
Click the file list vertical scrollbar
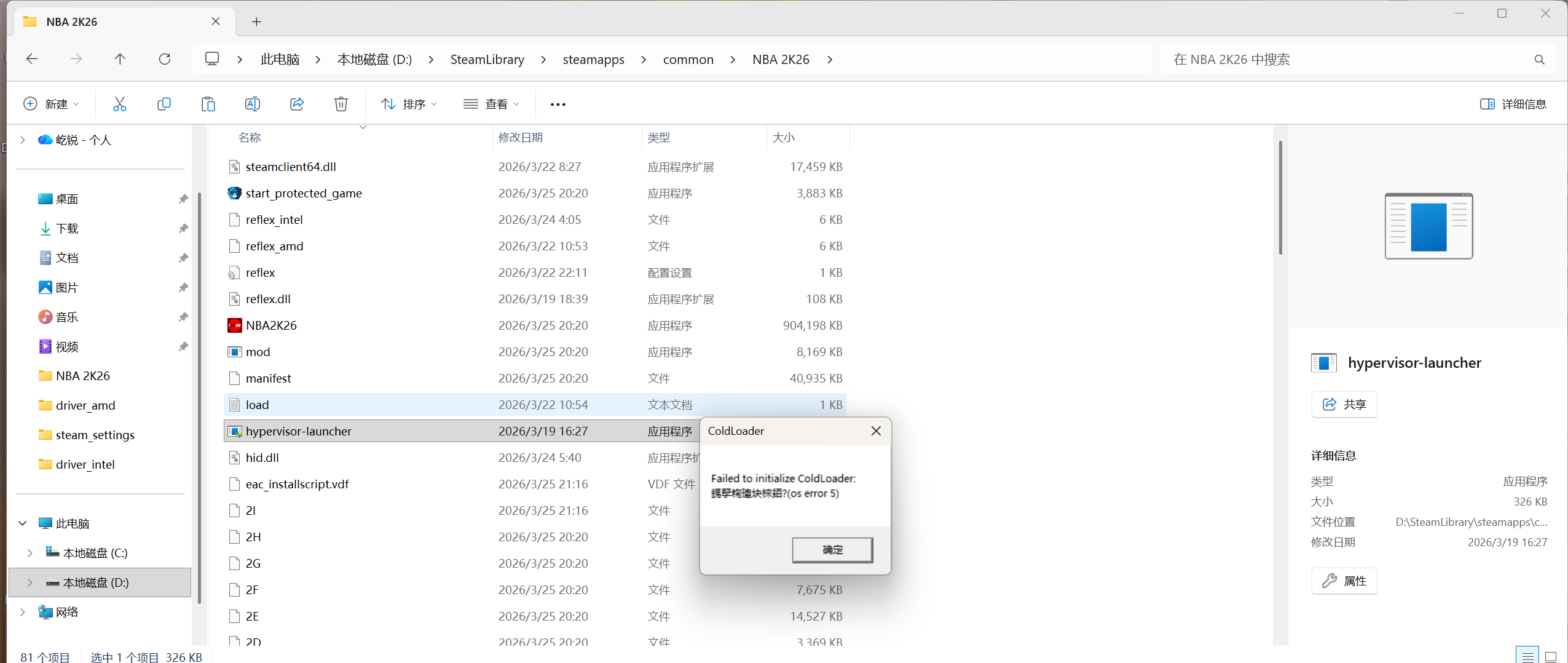pos(1280,197)
